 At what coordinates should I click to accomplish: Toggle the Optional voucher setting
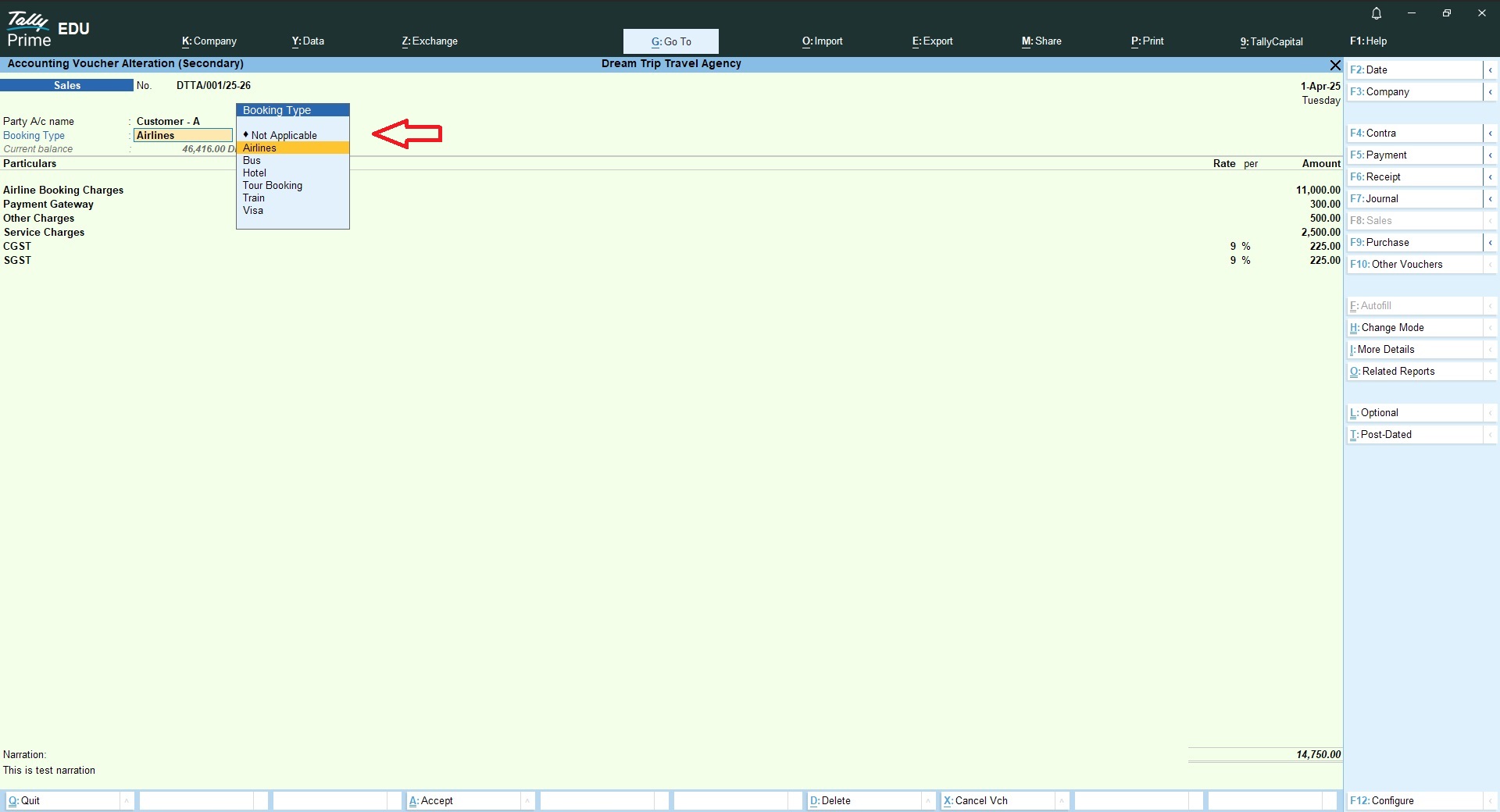coord(1414,413)
